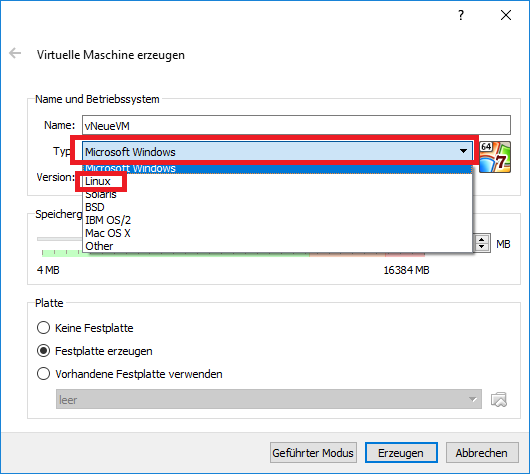
Task: Click the Erzeugen button
Action: pyautogui.click(x=401, y=453)
